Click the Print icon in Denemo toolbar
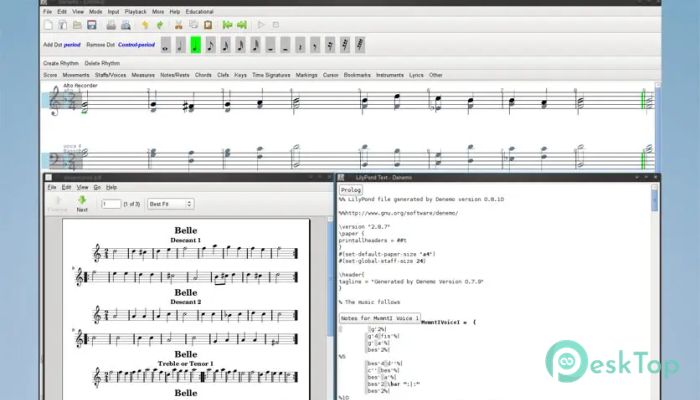 [111, 25]
